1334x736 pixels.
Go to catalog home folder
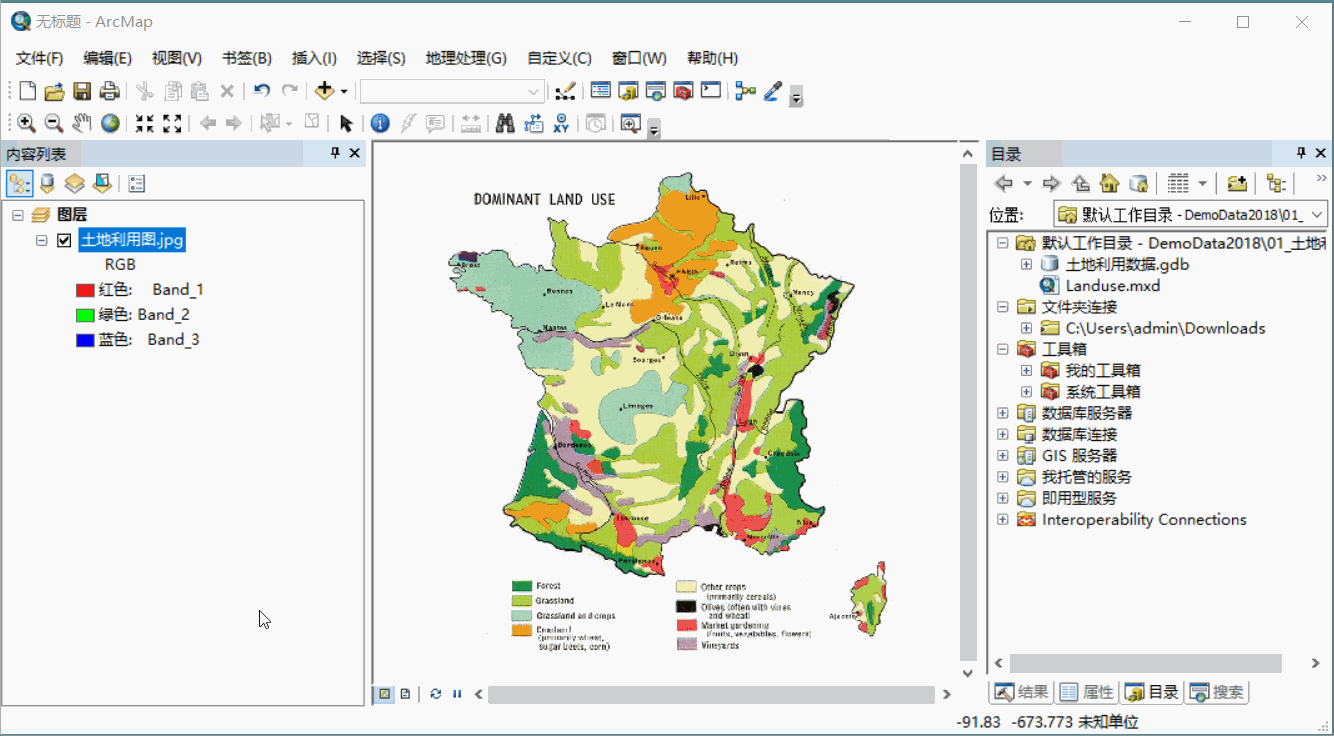(x=1109, y=183)
